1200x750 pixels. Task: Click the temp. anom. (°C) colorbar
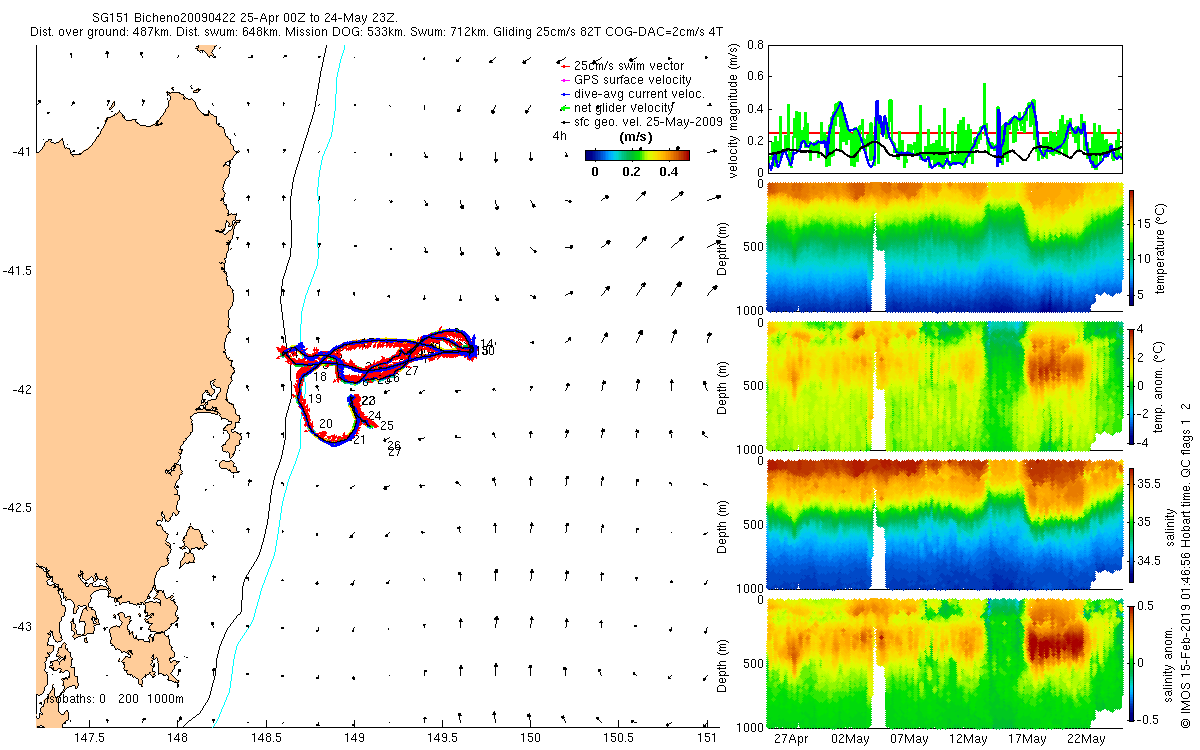tap(1132, 385)
